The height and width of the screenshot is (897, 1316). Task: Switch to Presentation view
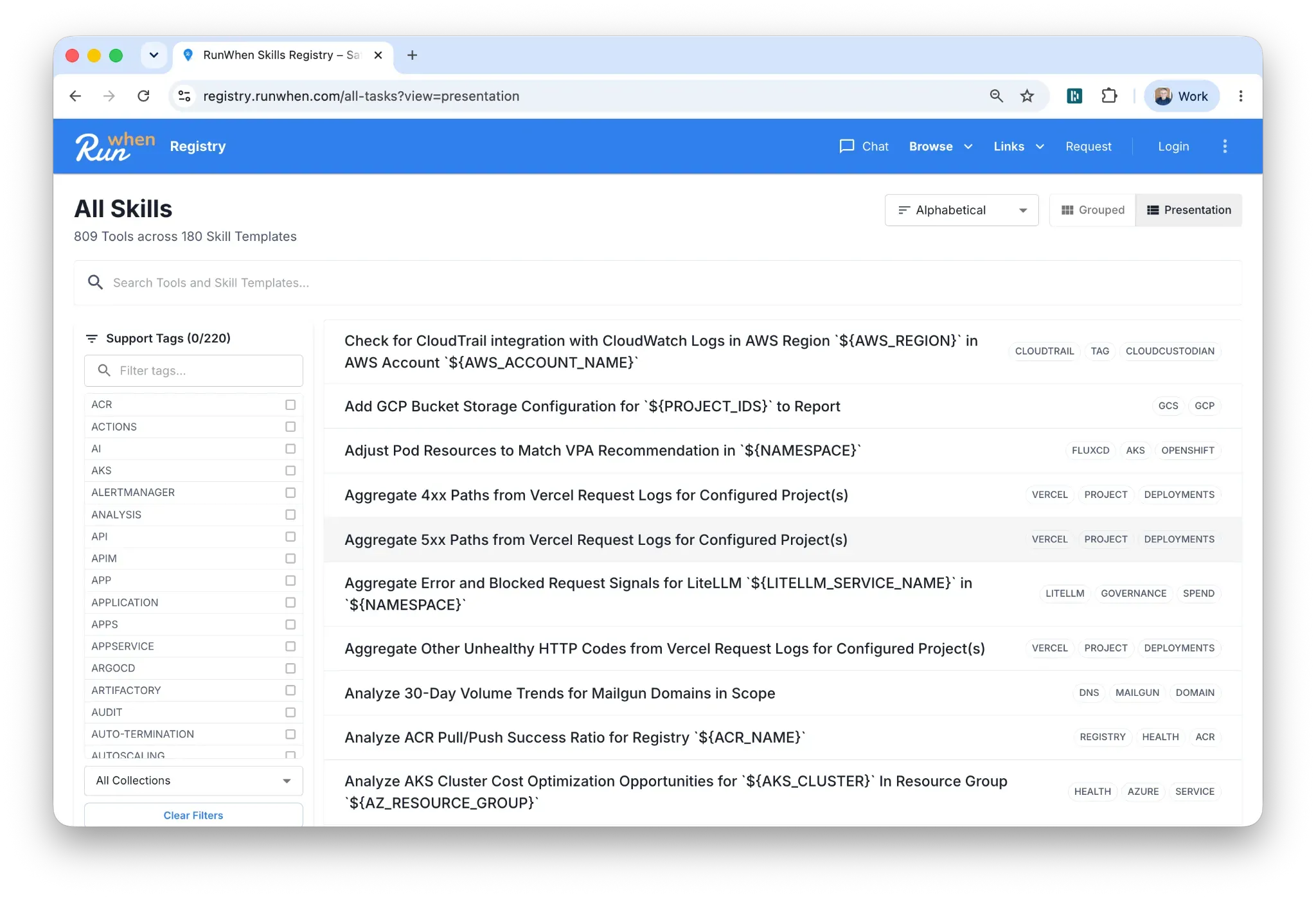click(x=1189, y=210)
